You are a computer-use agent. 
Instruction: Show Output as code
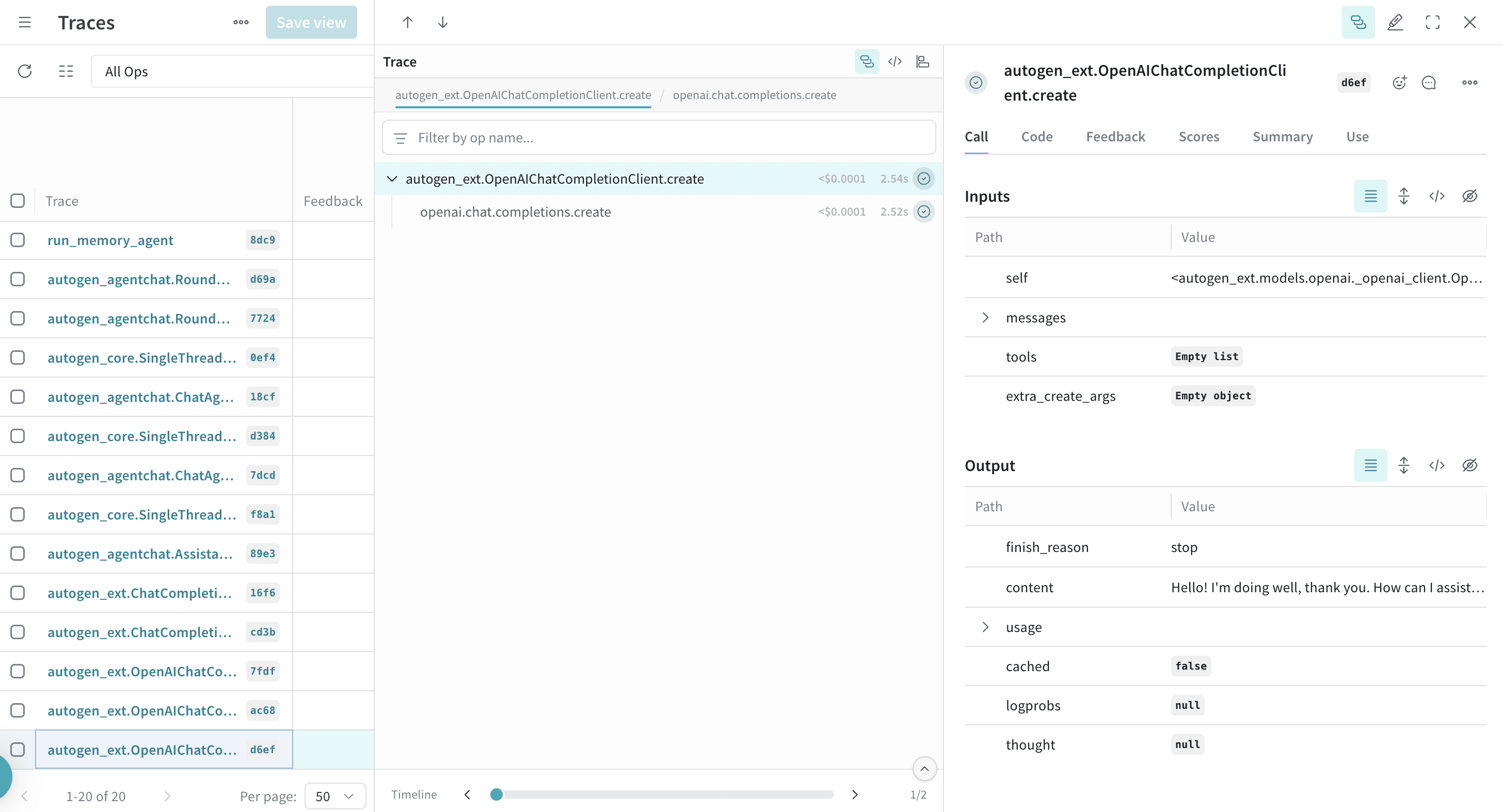[x=1437, y=465]
